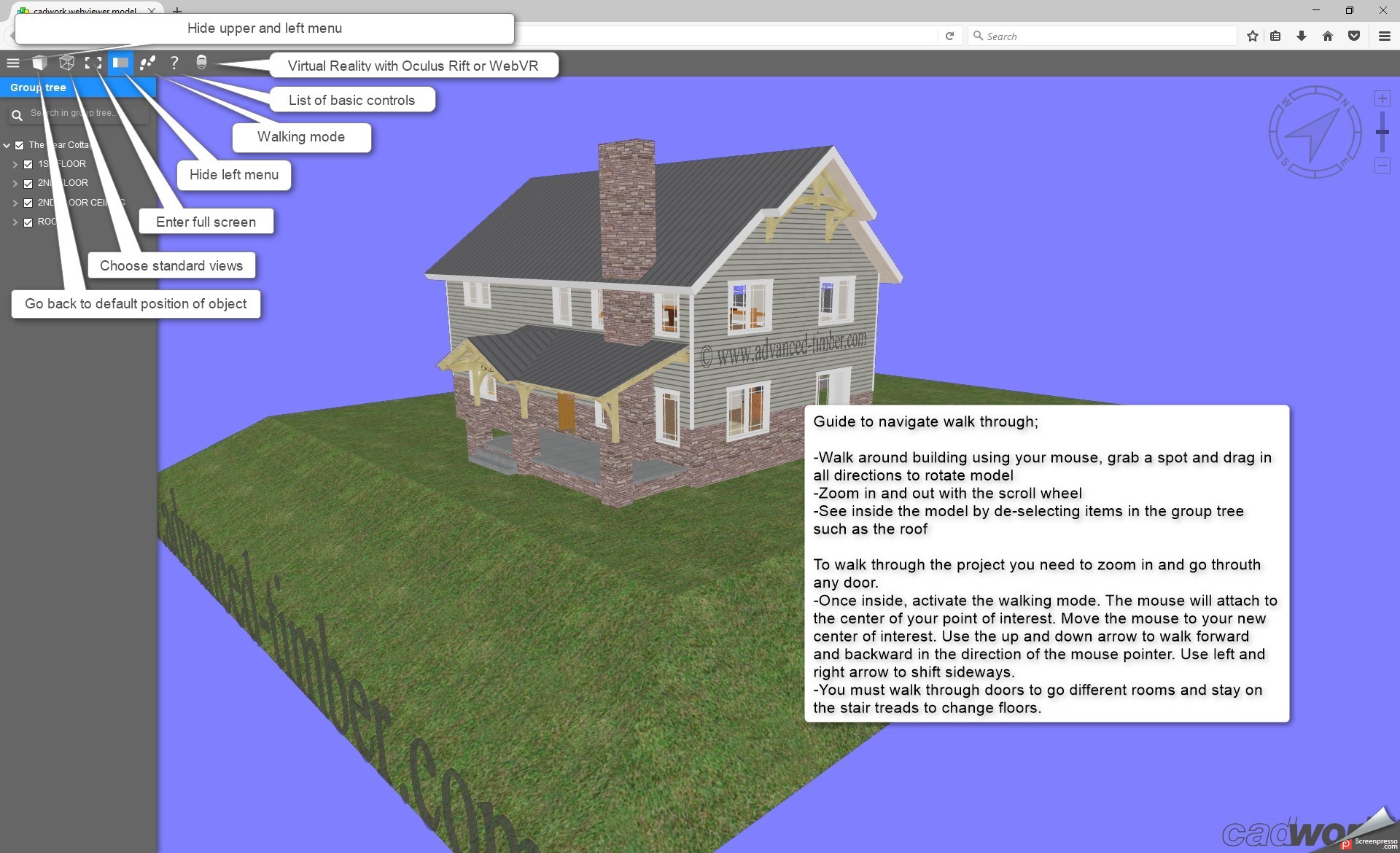Click the 1ST FLOOR tree label
Image resolution: width=1400 pixels, height=853 pixels.
click(x=62, y=164)
